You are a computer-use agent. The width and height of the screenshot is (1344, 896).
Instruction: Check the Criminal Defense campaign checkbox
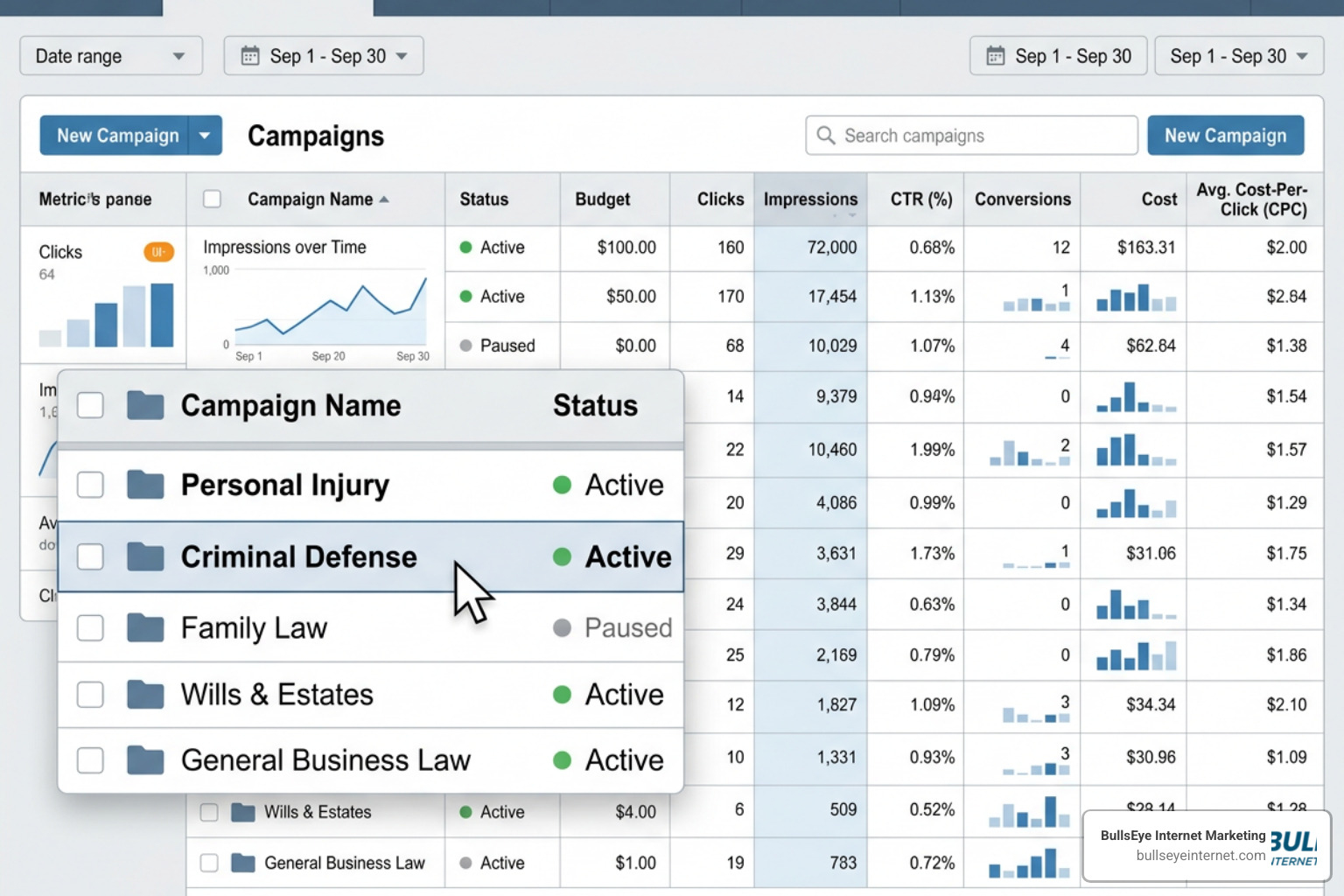(x=90, y=556)
